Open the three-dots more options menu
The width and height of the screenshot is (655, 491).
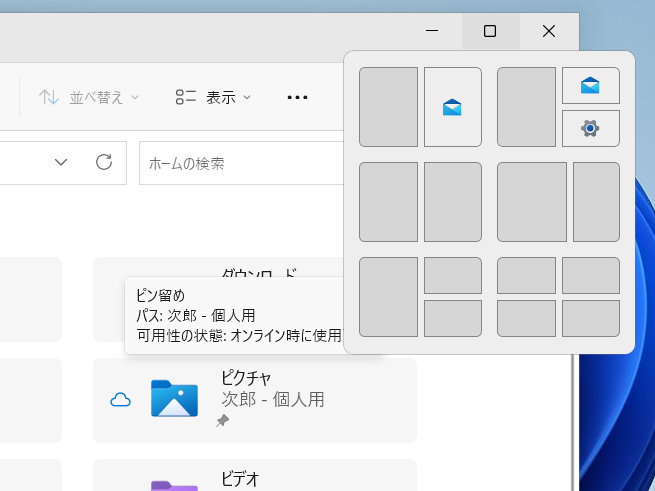(297, 97)
